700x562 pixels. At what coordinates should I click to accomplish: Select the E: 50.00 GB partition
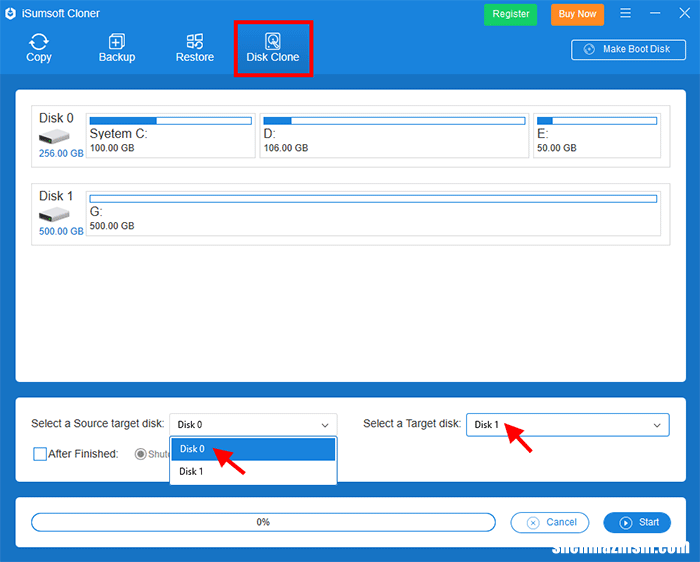(x=597, y=135)
